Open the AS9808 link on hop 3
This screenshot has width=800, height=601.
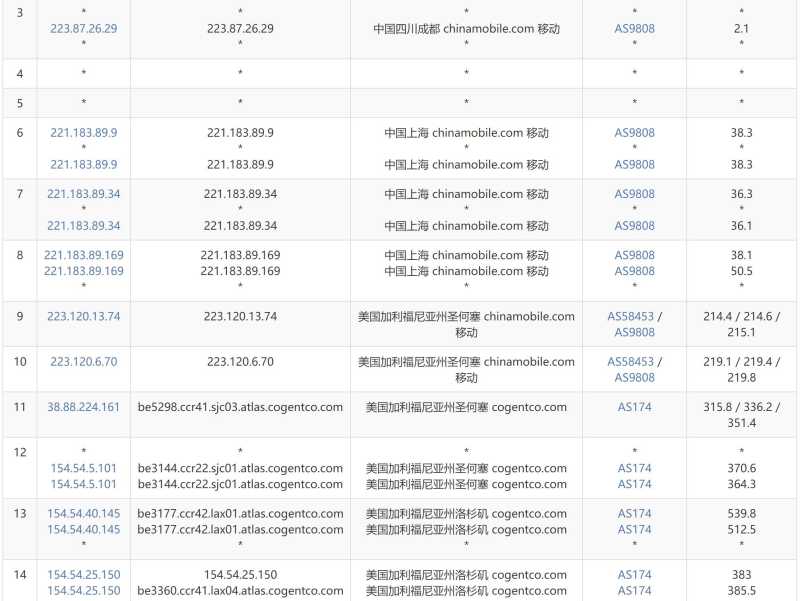pos(633,28)
